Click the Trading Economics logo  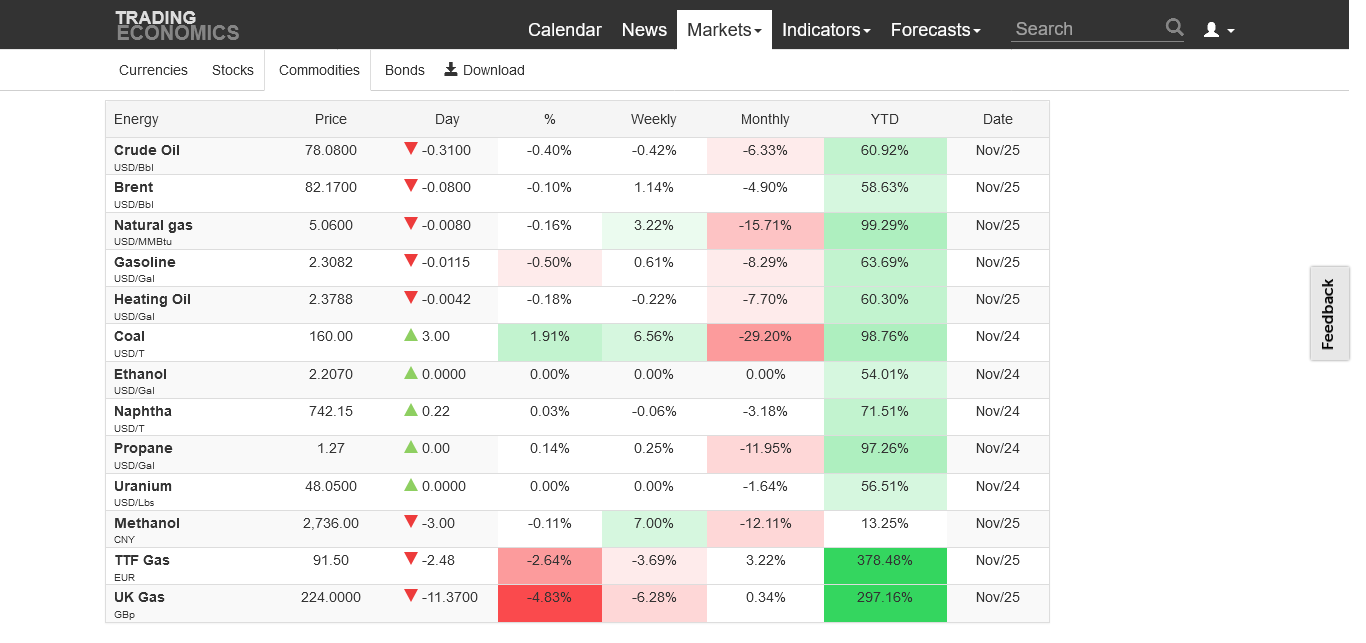point(177,26)
